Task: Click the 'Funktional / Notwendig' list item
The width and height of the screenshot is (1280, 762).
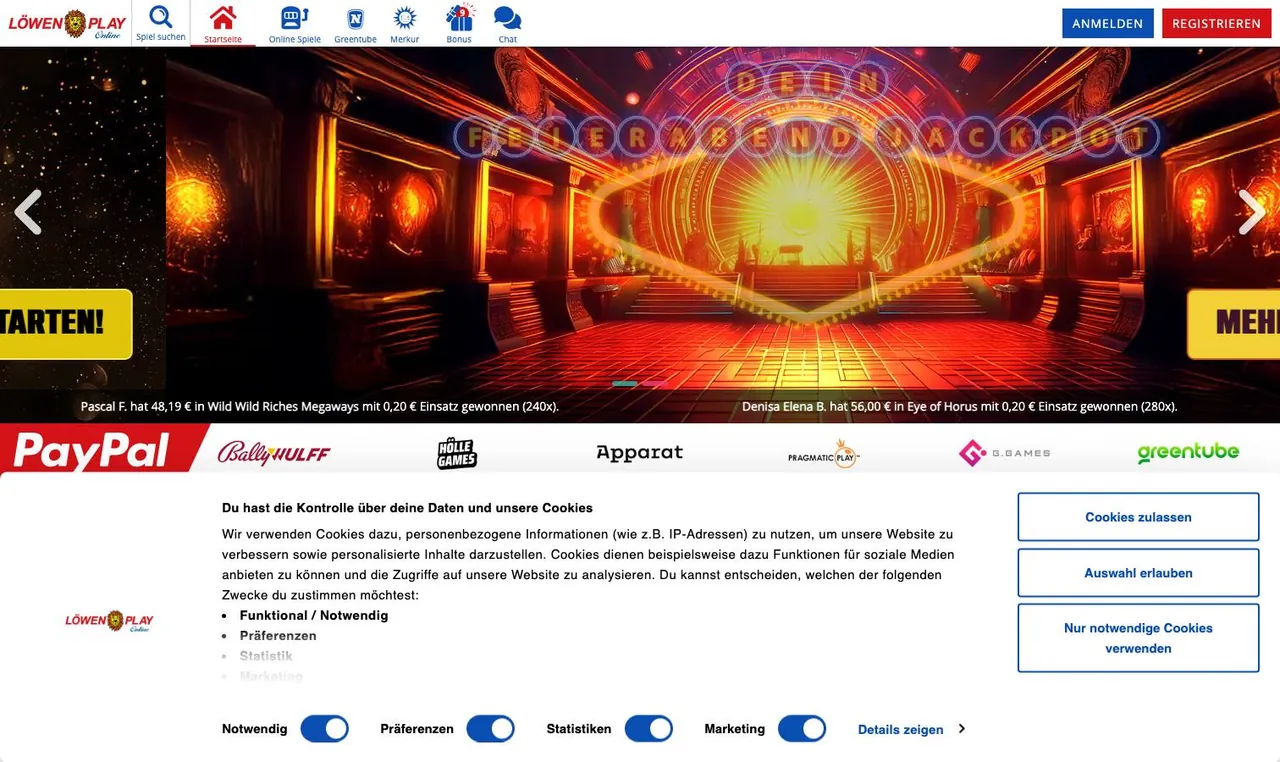Action: tap(314, 616)
